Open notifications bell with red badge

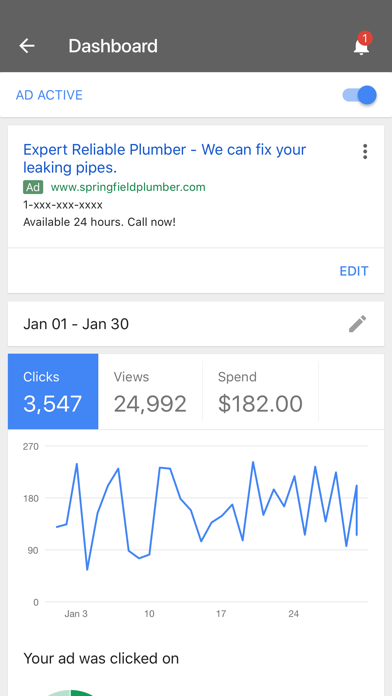361,46
